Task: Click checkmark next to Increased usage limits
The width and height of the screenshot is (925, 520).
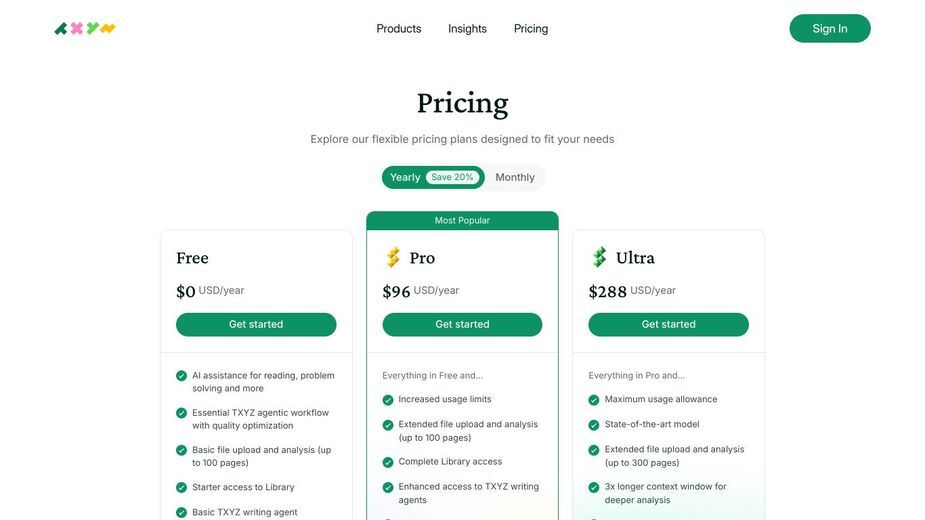Action: click(x=388, y=400)
